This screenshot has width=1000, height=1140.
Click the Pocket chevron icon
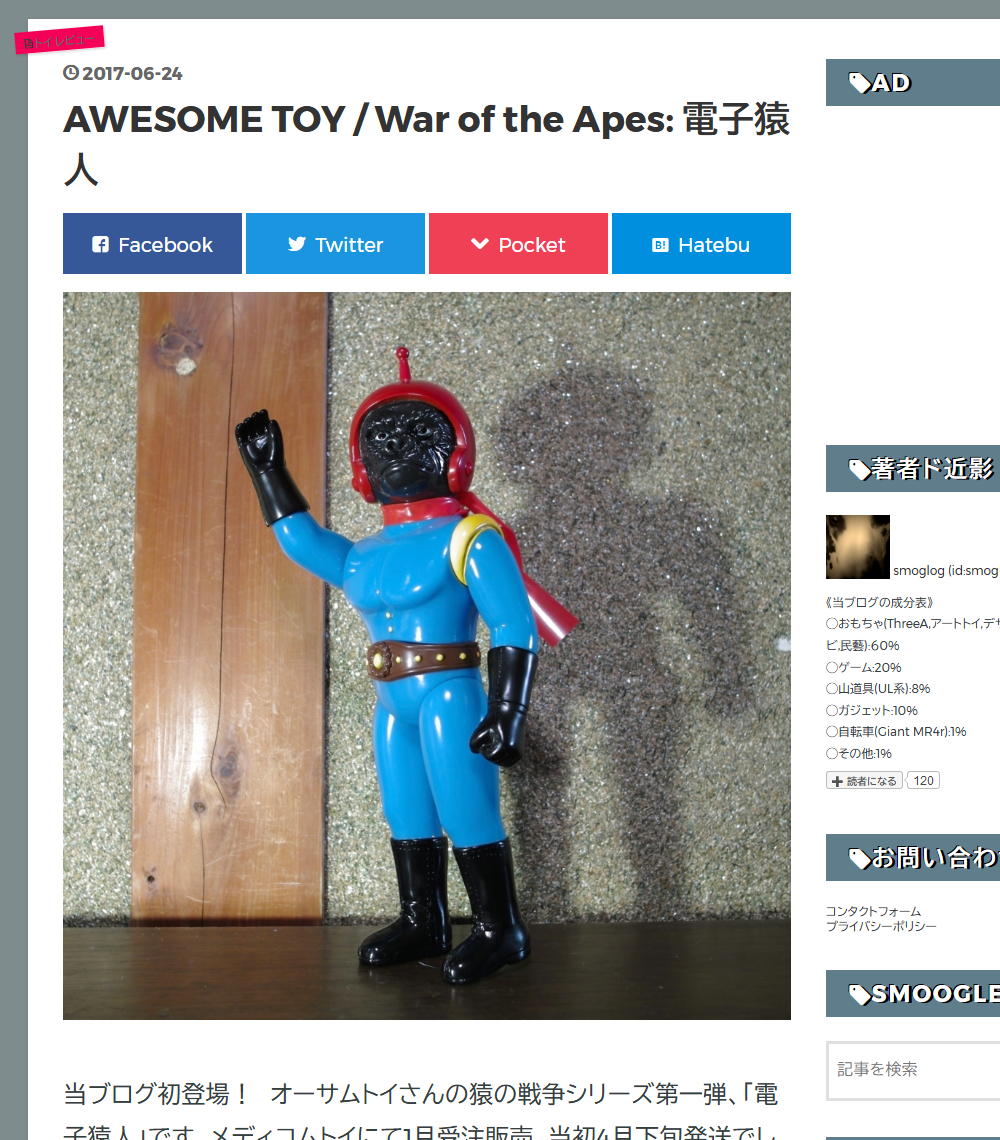coord(480,244)
